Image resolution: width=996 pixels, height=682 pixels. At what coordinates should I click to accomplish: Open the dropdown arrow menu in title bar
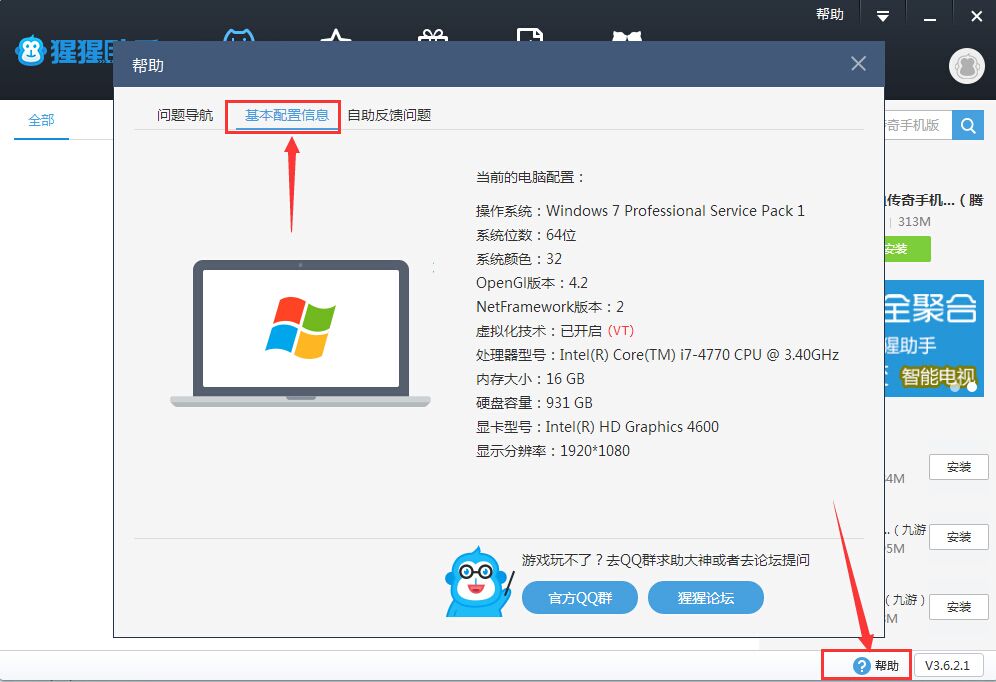point(883,16)
